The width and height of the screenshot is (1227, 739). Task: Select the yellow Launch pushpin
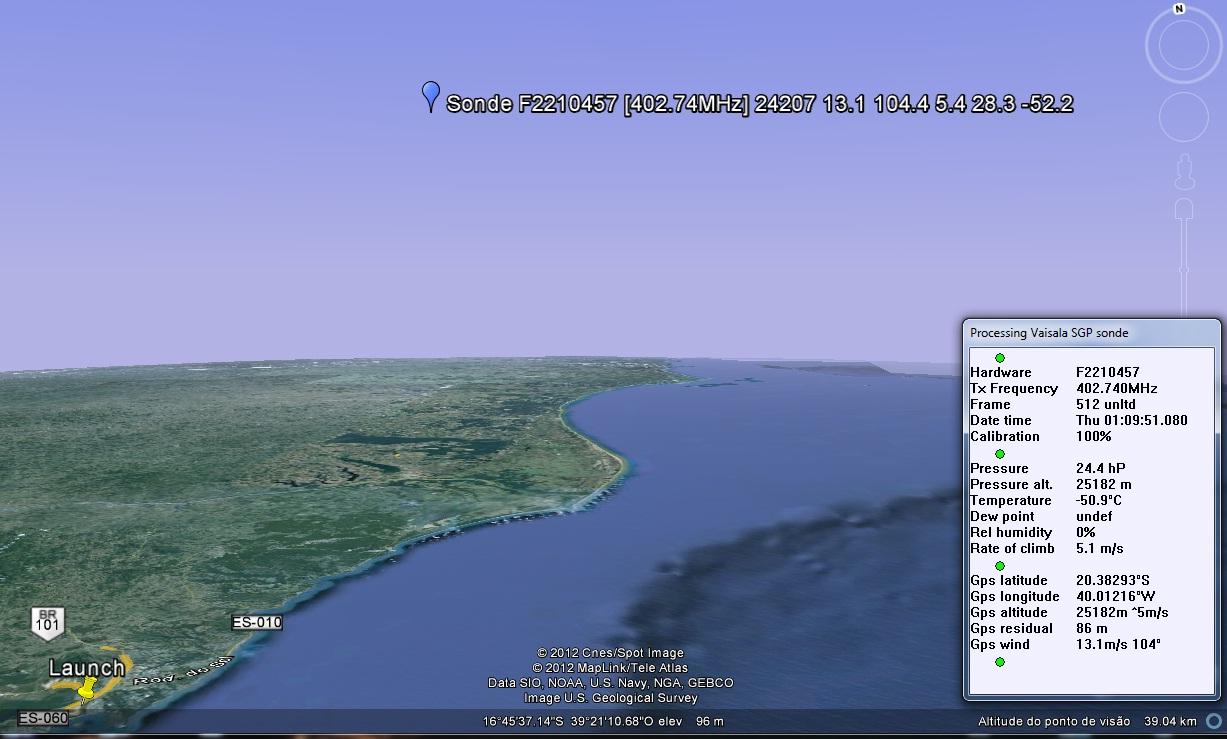point(87,688)
